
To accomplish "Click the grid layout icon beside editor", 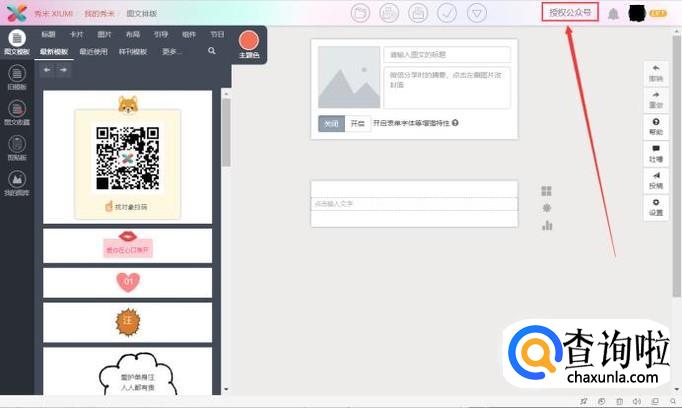I will (546, 191).
